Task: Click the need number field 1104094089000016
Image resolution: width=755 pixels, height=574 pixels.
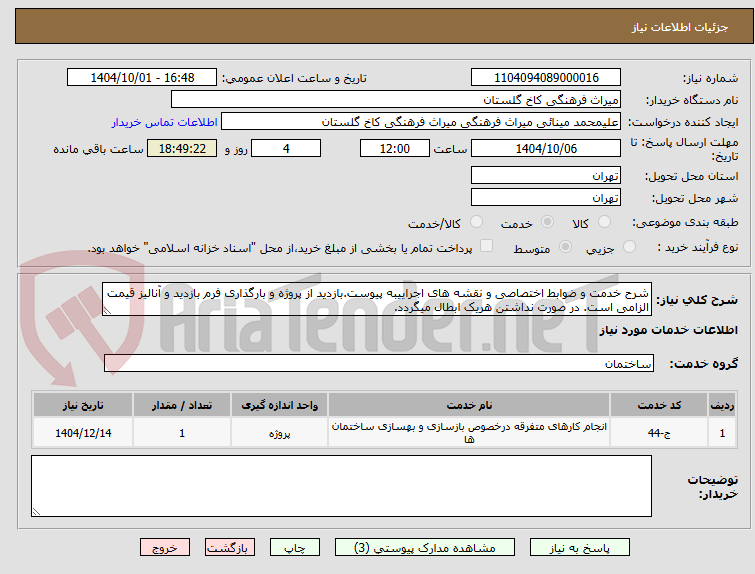Action: 546,78
